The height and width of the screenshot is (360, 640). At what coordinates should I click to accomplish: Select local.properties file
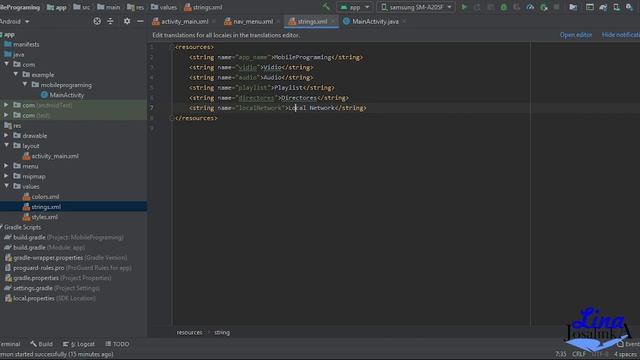50,298
